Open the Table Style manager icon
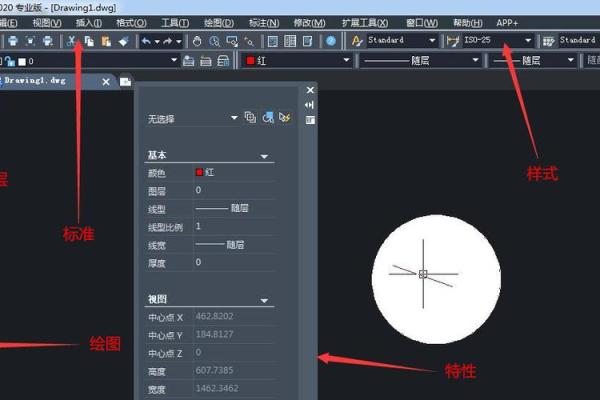 [x=549, y=41]
